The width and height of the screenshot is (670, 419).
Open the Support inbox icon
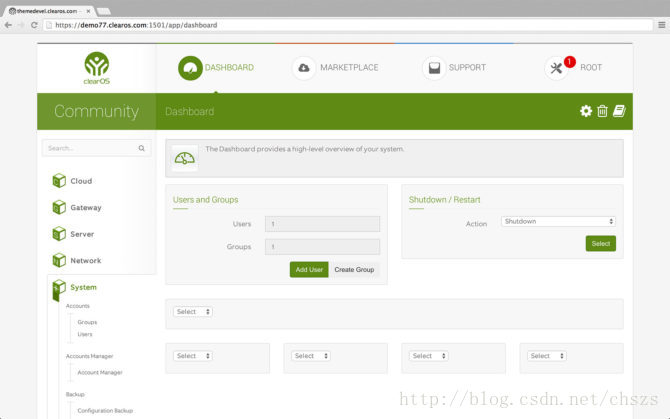434,68
